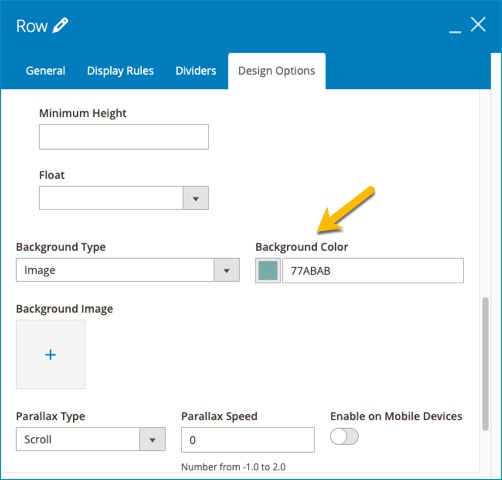
Task: Switch to the General tab
Action: tap(46, 71)
